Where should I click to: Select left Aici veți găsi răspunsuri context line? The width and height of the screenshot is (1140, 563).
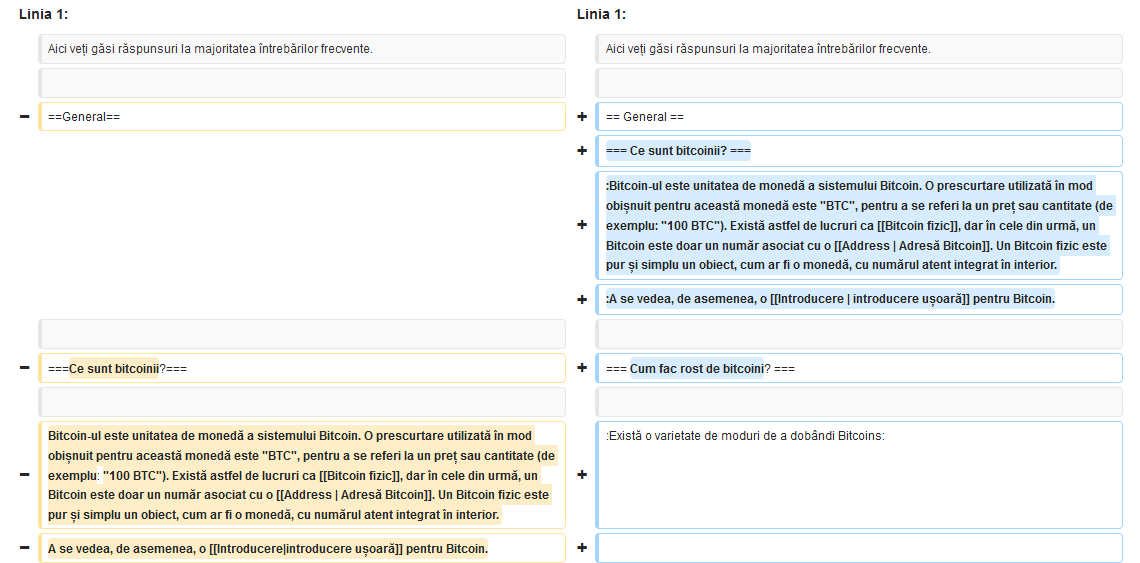[x=302, y=49]
